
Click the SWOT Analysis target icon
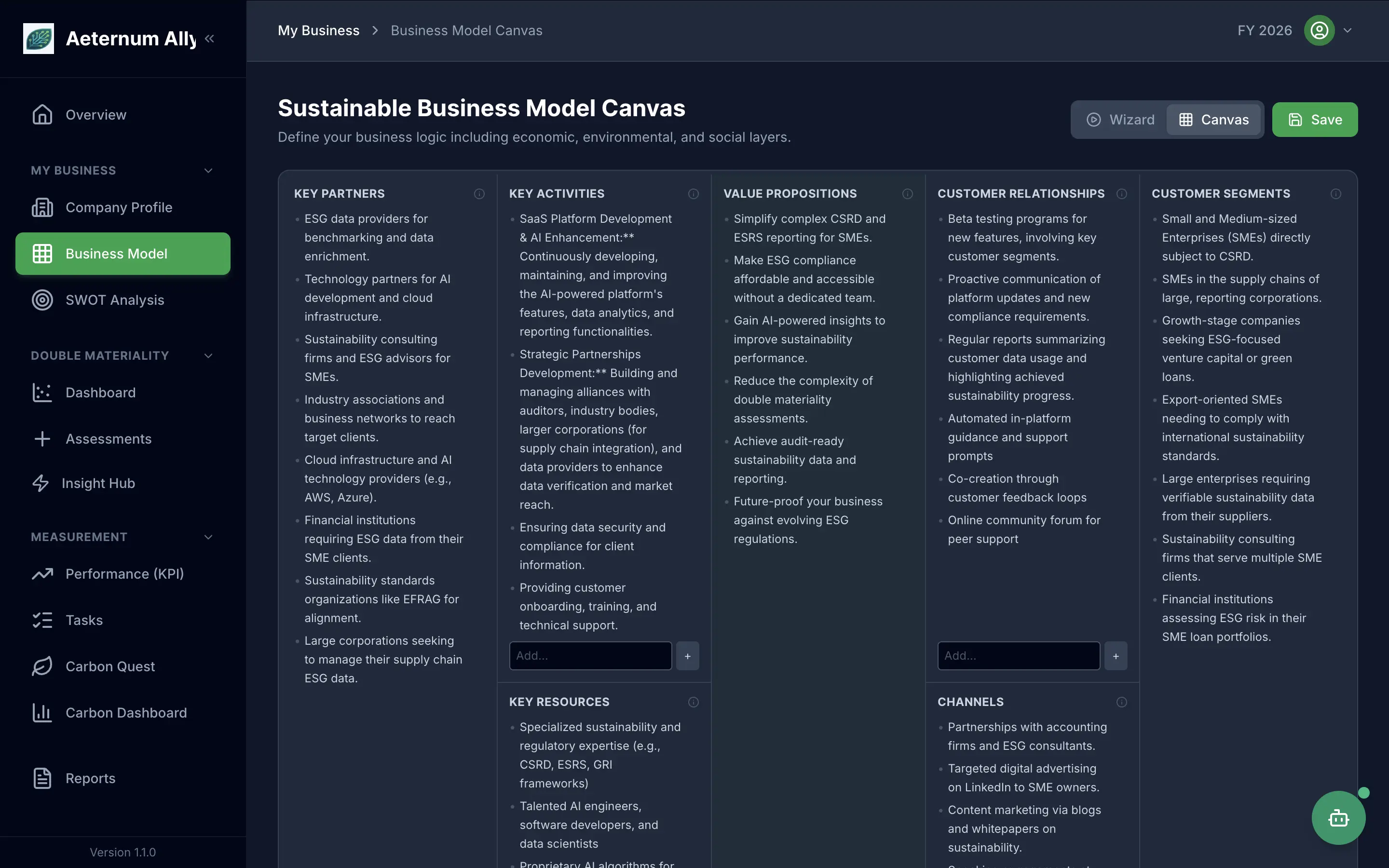42,300
